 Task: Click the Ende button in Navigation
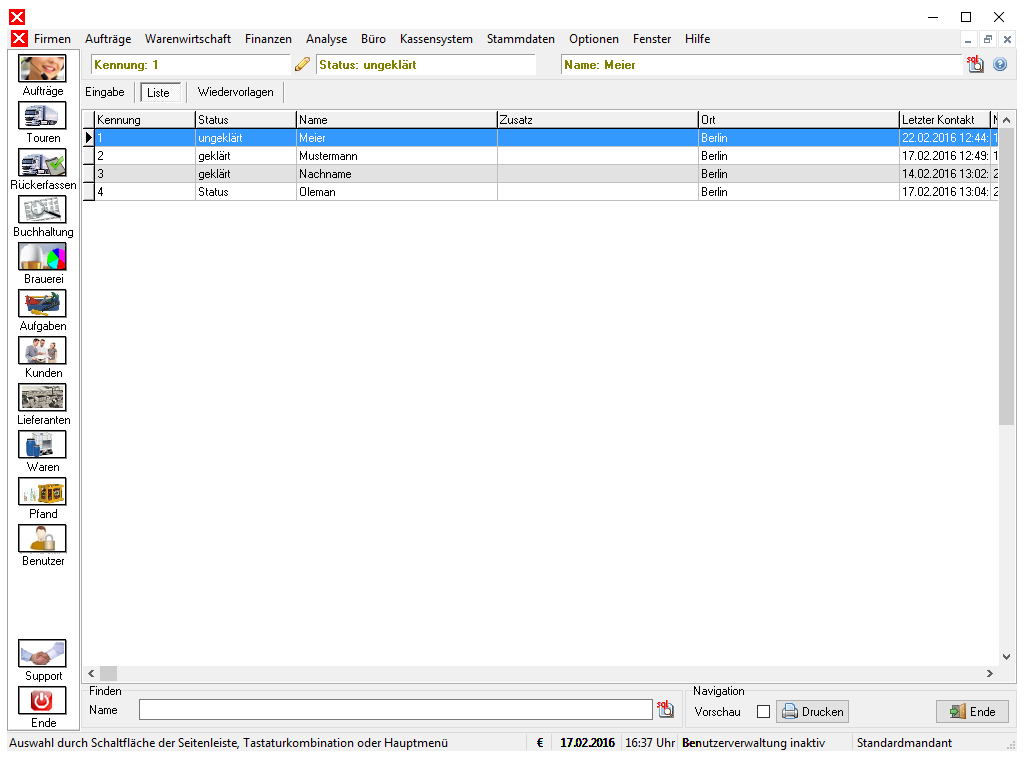(972, 712)
